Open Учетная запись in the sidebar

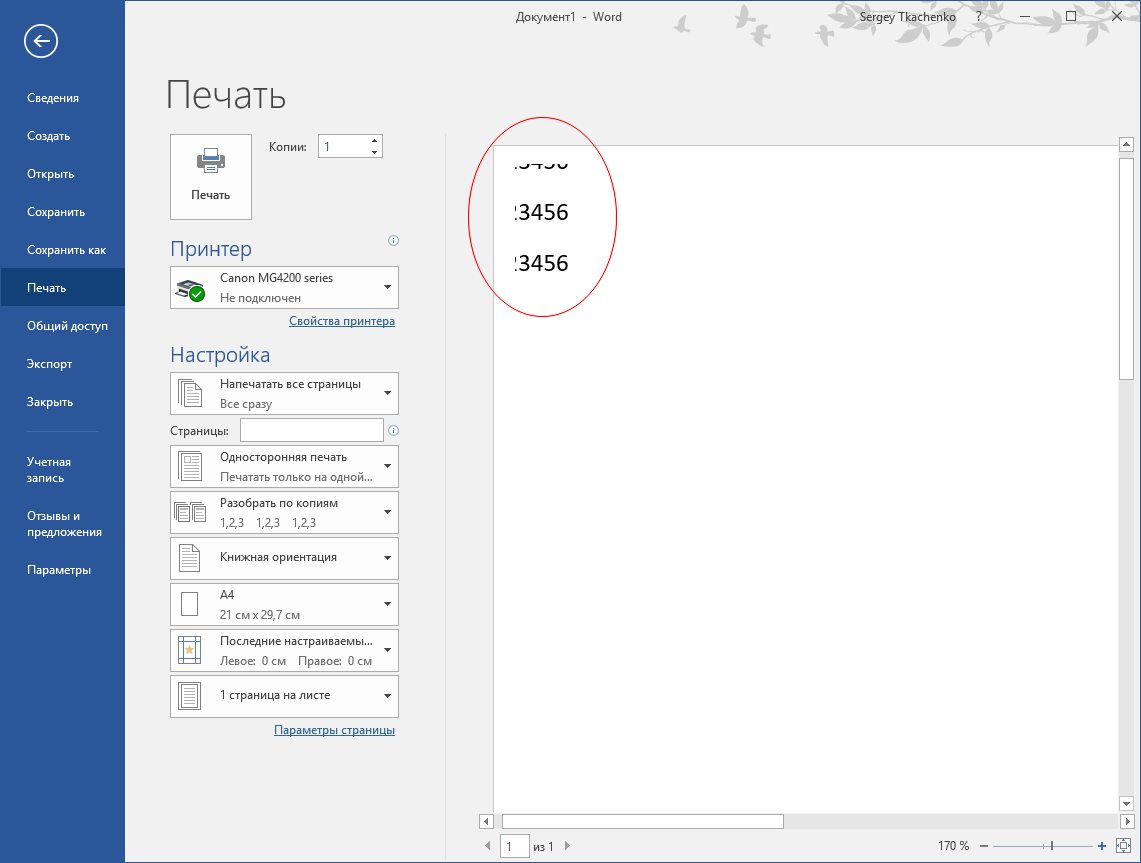pyautogui.click(x=63, y=470)
